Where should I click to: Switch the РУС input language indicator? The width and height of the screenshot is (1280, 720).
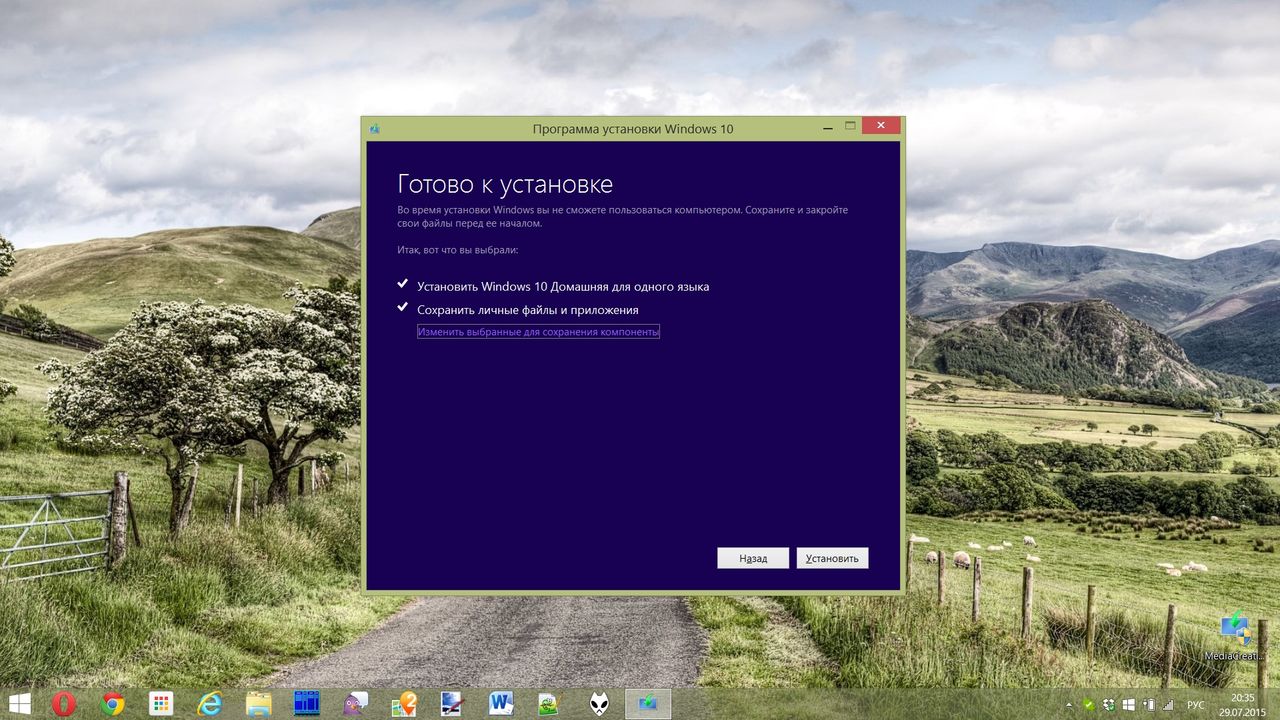click(1196, 704)
